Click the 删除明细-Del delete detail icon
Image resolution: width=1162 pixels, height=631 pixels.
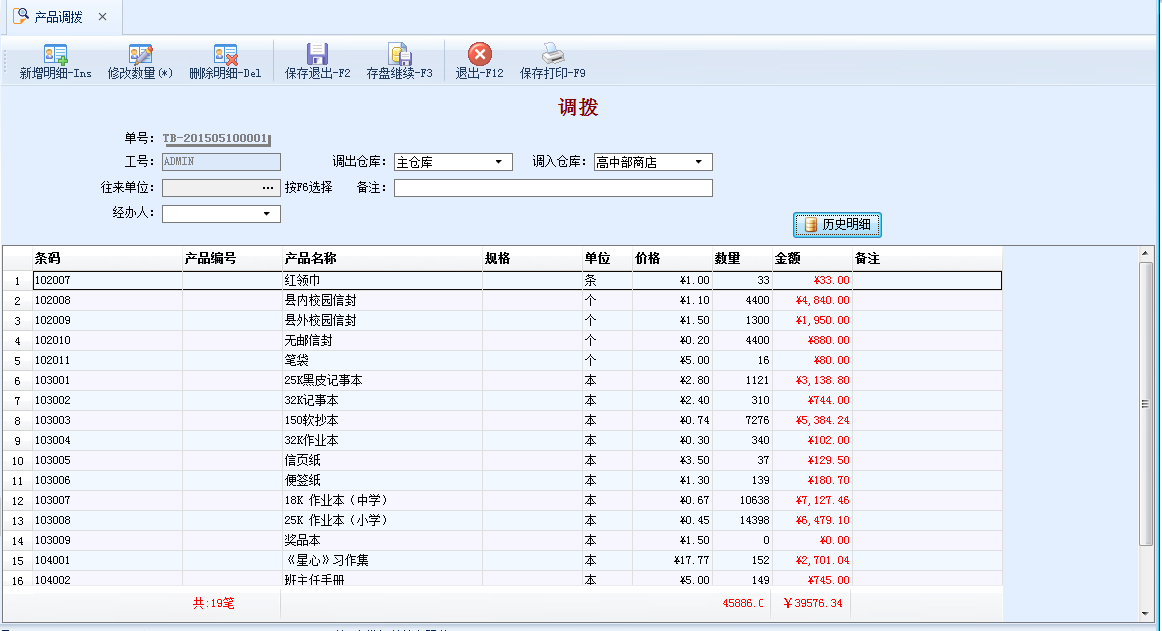coord(225,55)
